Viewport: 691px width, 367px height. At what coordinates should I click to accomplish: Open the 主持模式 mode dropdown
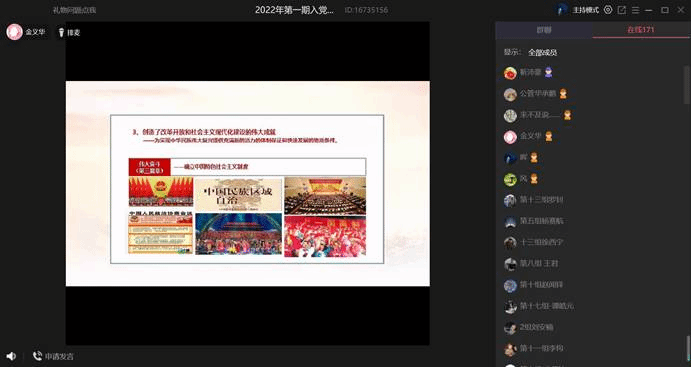[586, 10]
